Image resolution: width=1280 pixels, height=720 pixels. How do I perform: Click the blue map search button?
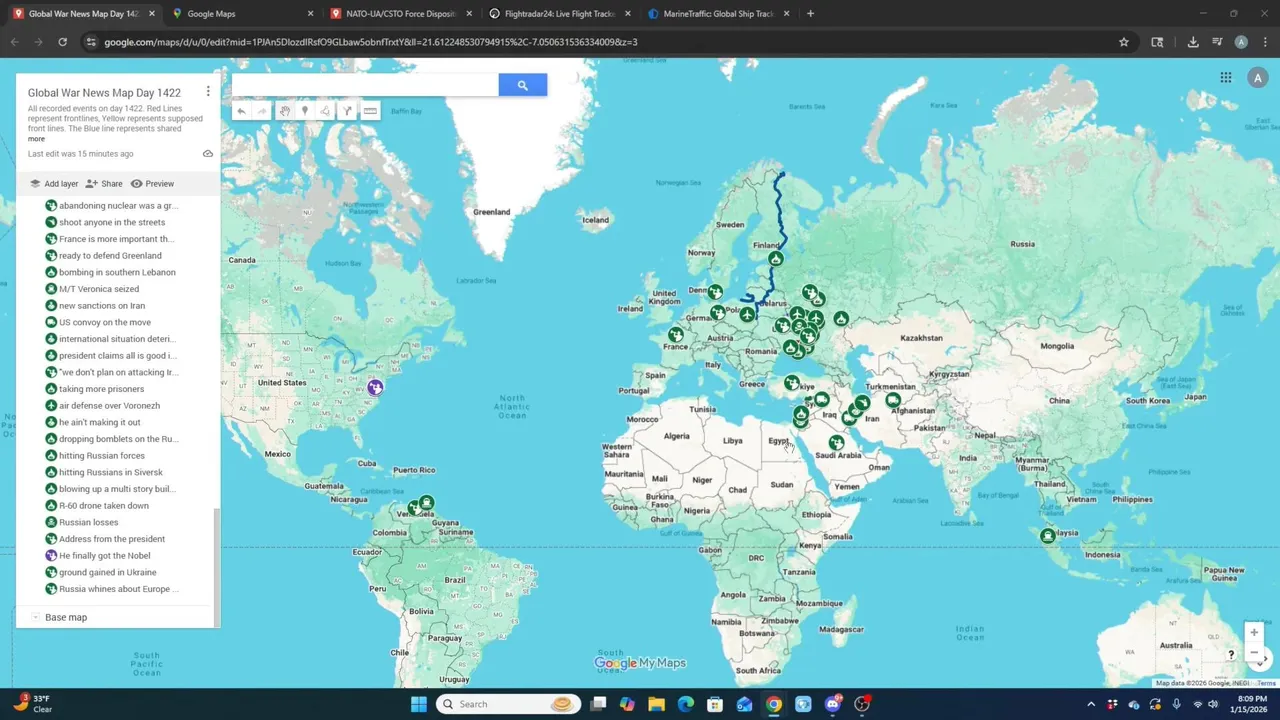point(522,85)
